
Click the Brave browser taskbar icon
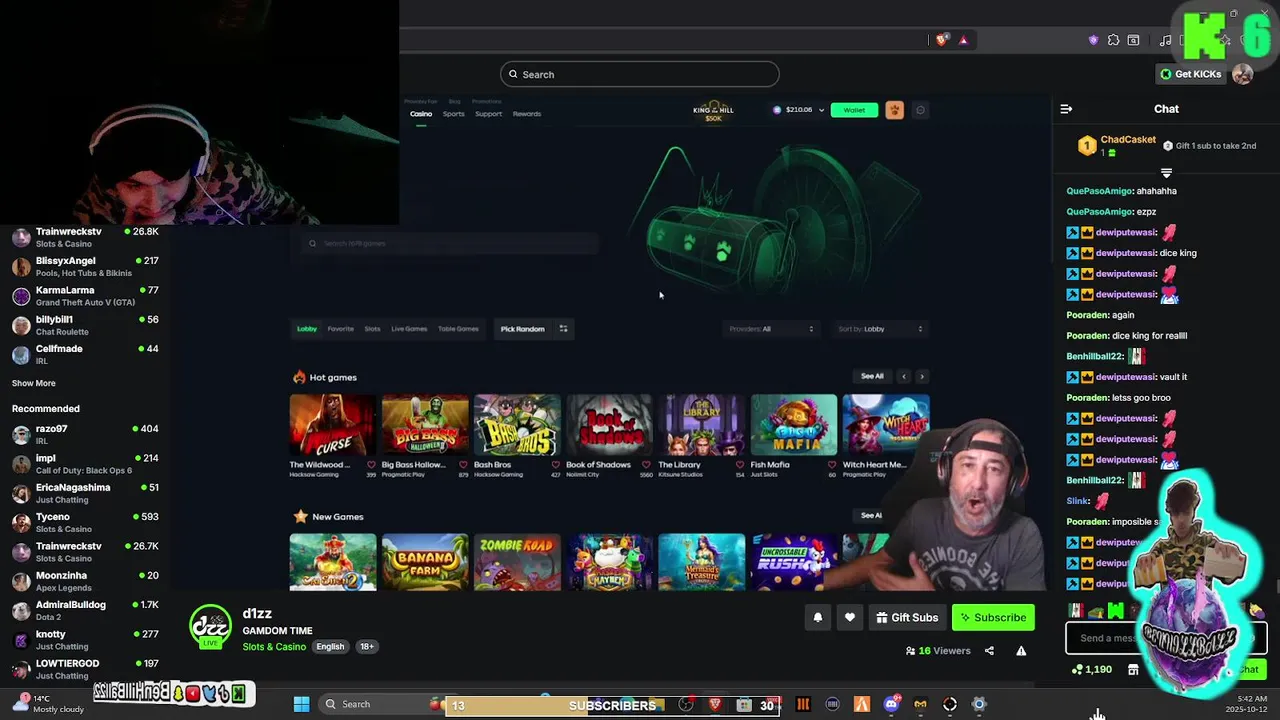715,704
